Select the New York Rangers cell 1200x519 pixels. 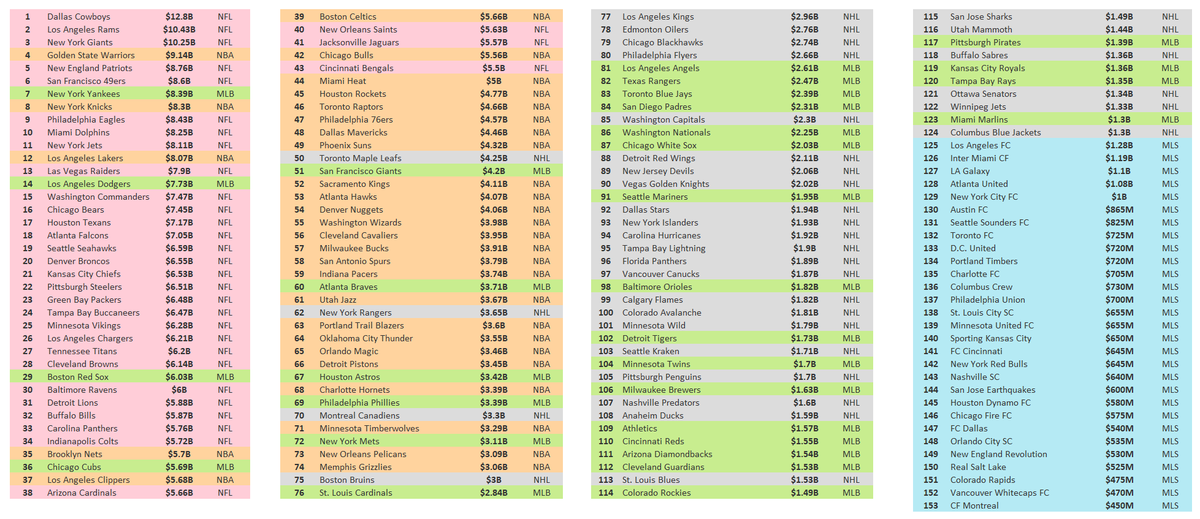[x=355, y=312]
